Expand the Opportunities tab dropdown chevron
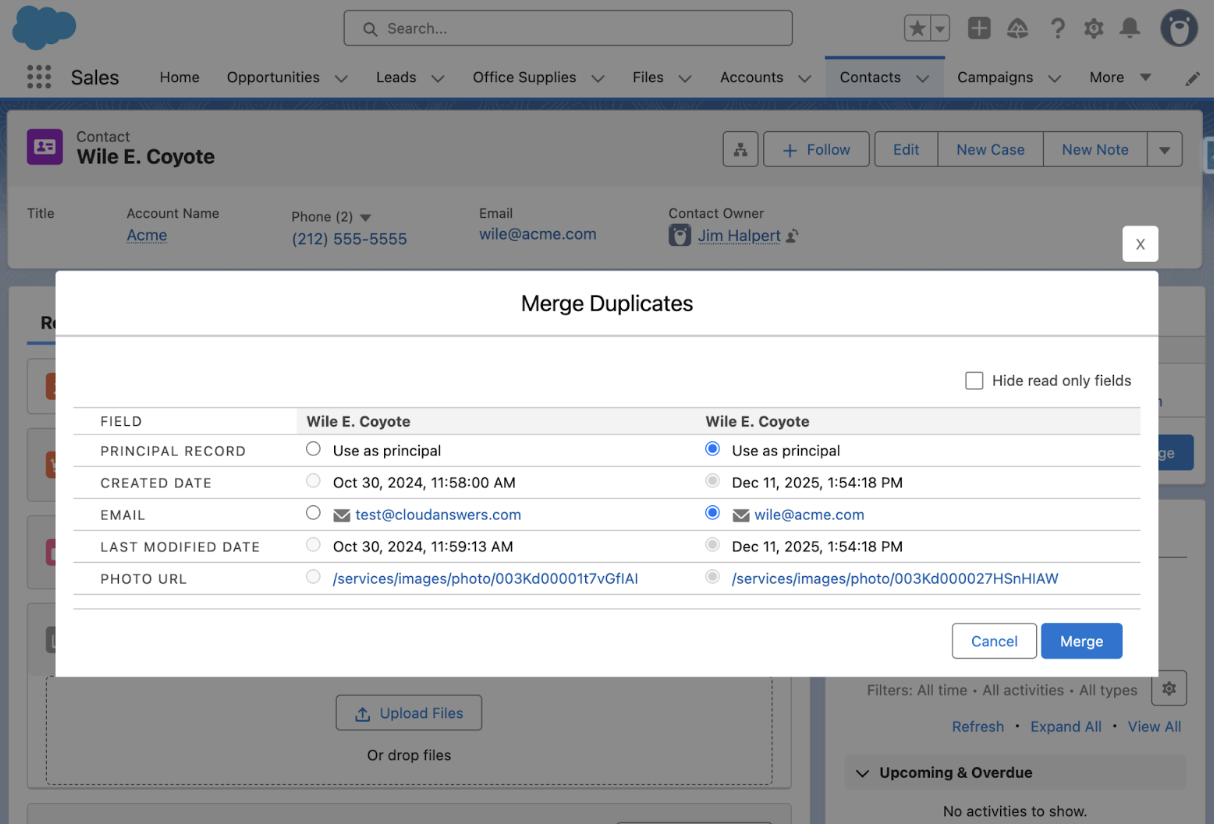The image size is (1214, 824). tap(341, 78)
